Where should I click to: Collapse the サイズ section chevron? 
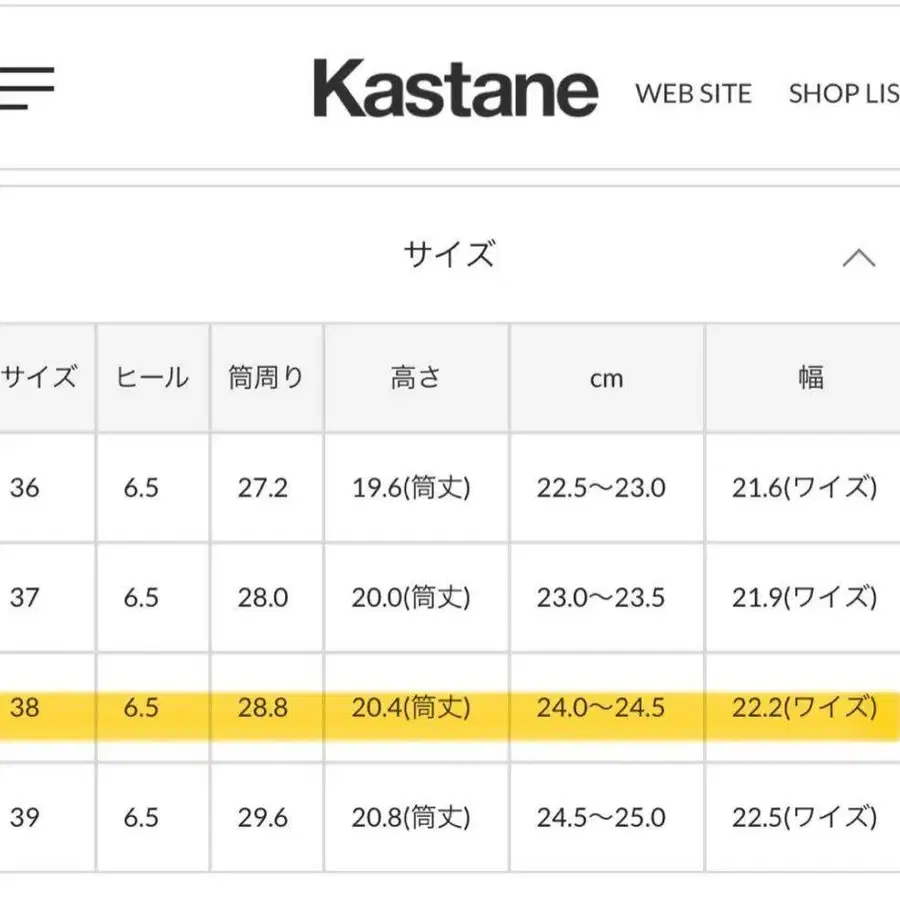(x=858, y=258)
